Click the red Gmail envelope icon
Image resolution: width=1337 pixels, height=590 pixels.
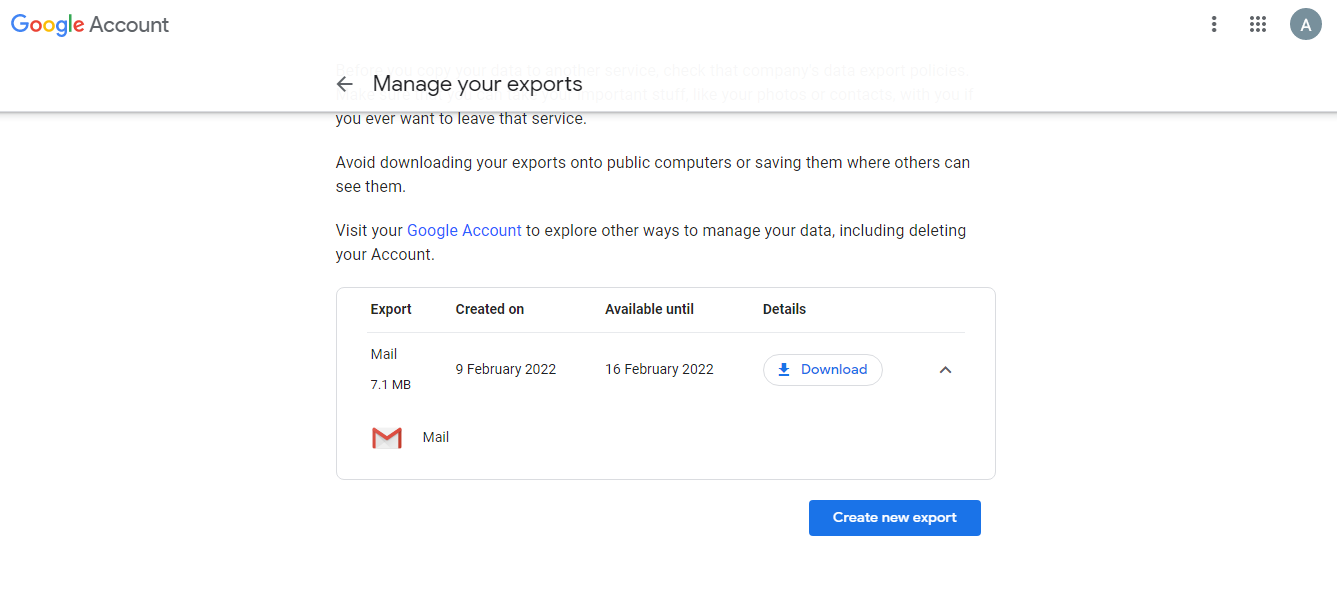387,438
